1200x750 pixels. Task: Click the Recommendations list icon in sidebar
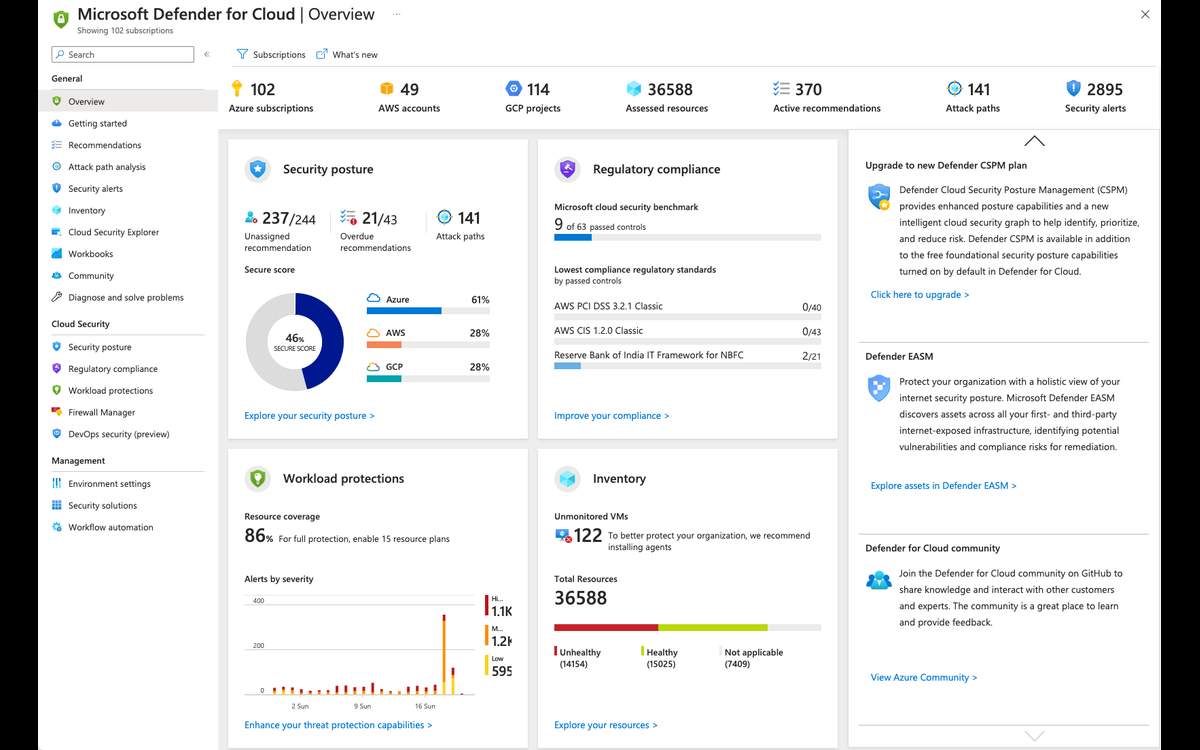point(57,145)
